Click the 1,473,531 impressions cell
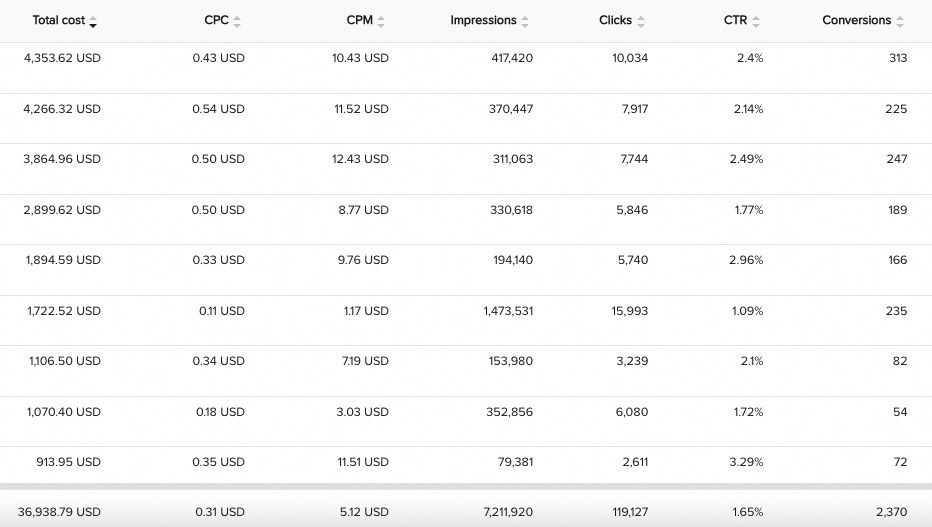Viewport: 932px width, 527px height. pos(508,311)
